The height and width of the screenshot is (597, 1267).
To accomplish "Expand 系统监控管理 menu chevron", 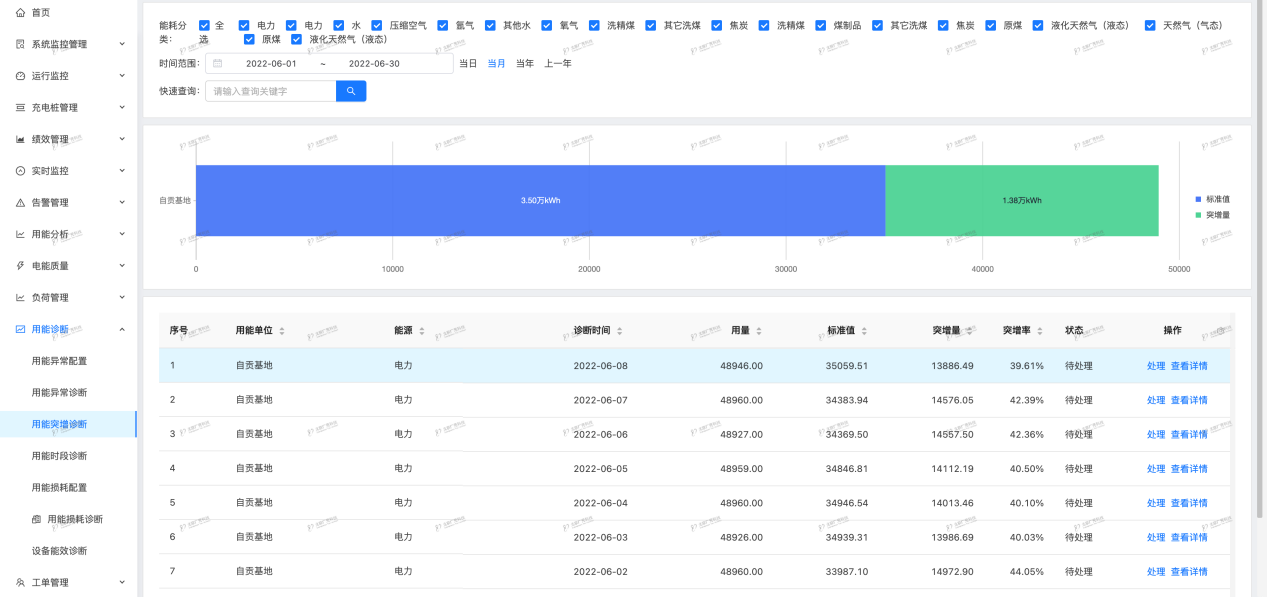I will click(x=122, y=44).
